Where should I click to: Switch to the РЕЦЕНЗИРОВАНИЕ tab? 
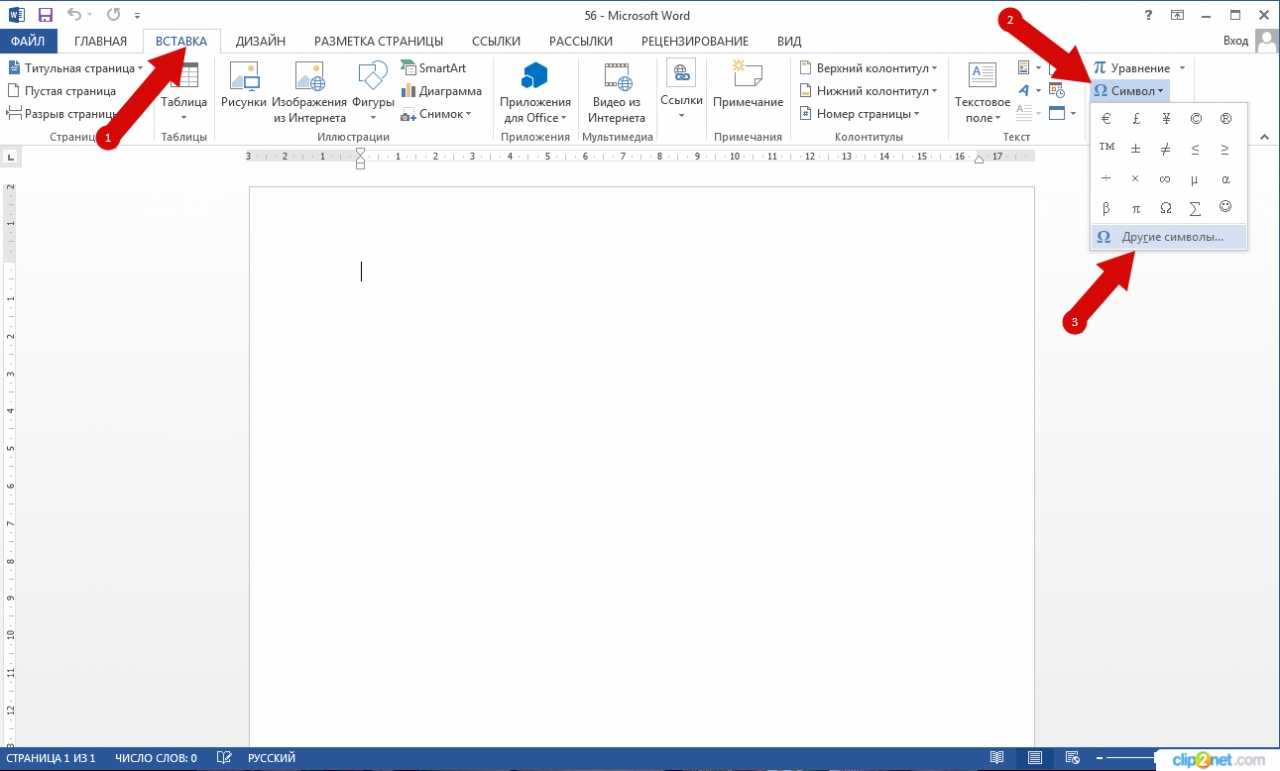point(695,41)
